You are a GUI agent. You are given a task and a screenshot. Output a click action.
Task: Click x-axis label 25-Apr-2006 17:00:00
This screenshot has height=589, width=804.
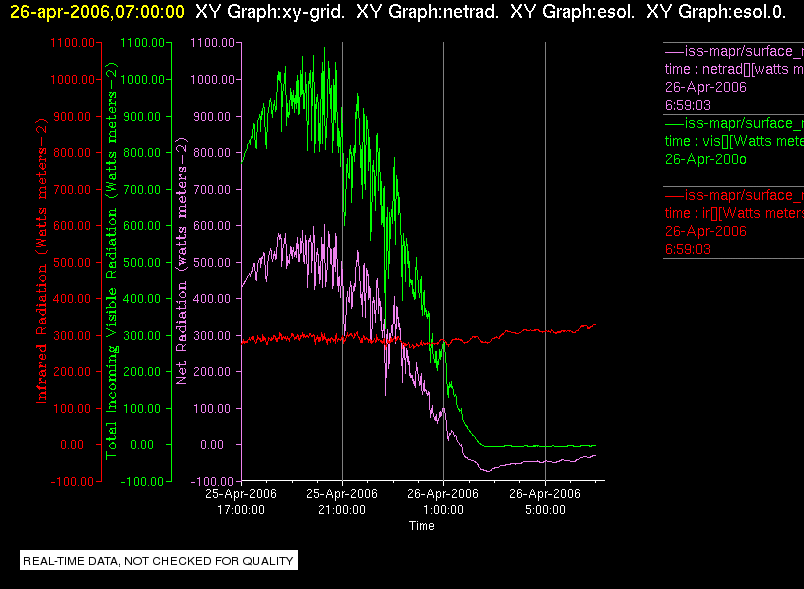coord(241,501)
